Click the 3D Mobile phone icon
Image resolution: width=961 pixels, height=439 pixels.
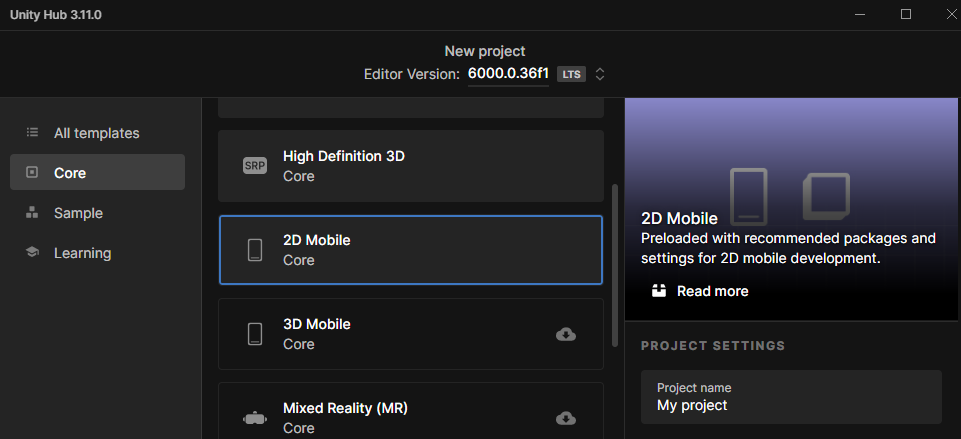point(255,334)
